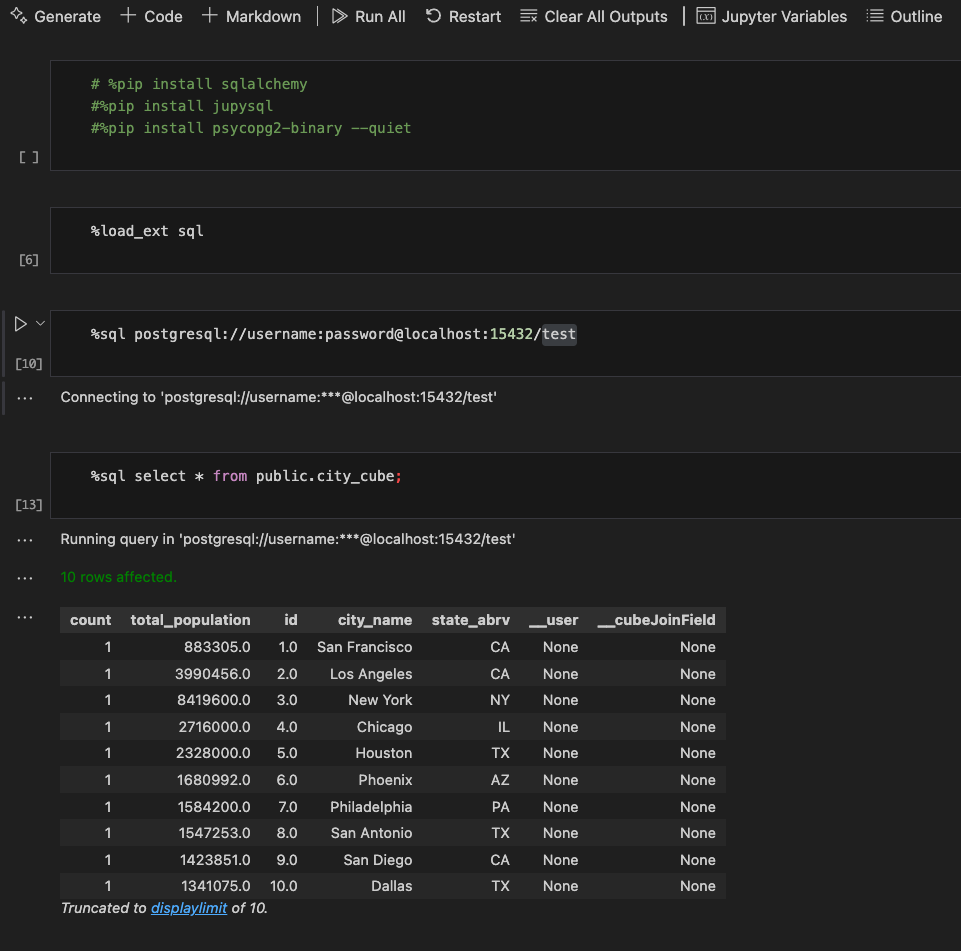961x951 pixels.
Task: Click the Dallas cell
Action: [x=392, y=886]
